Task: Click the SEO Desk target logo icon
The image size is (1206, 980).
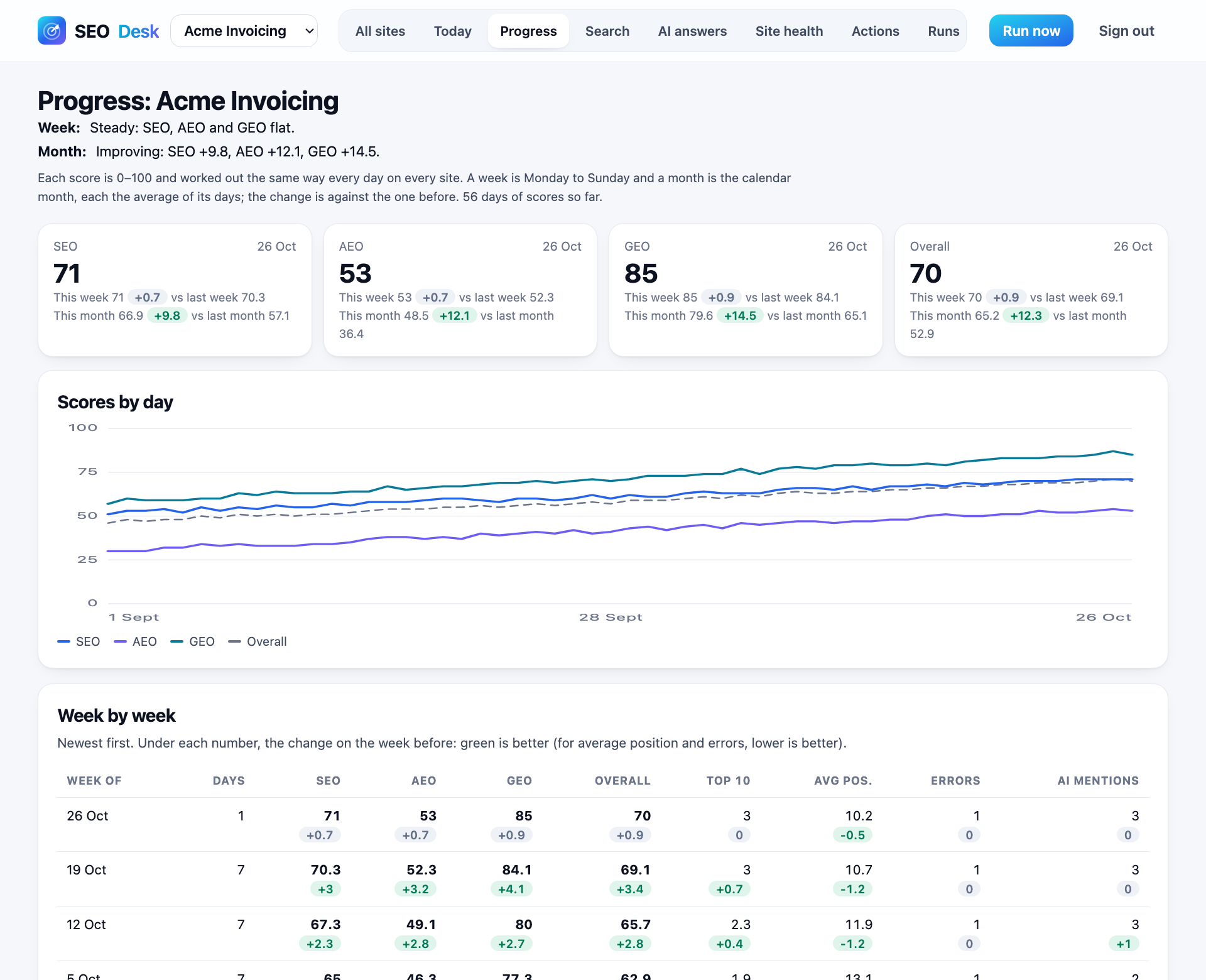Action: [x=52, y=31]
